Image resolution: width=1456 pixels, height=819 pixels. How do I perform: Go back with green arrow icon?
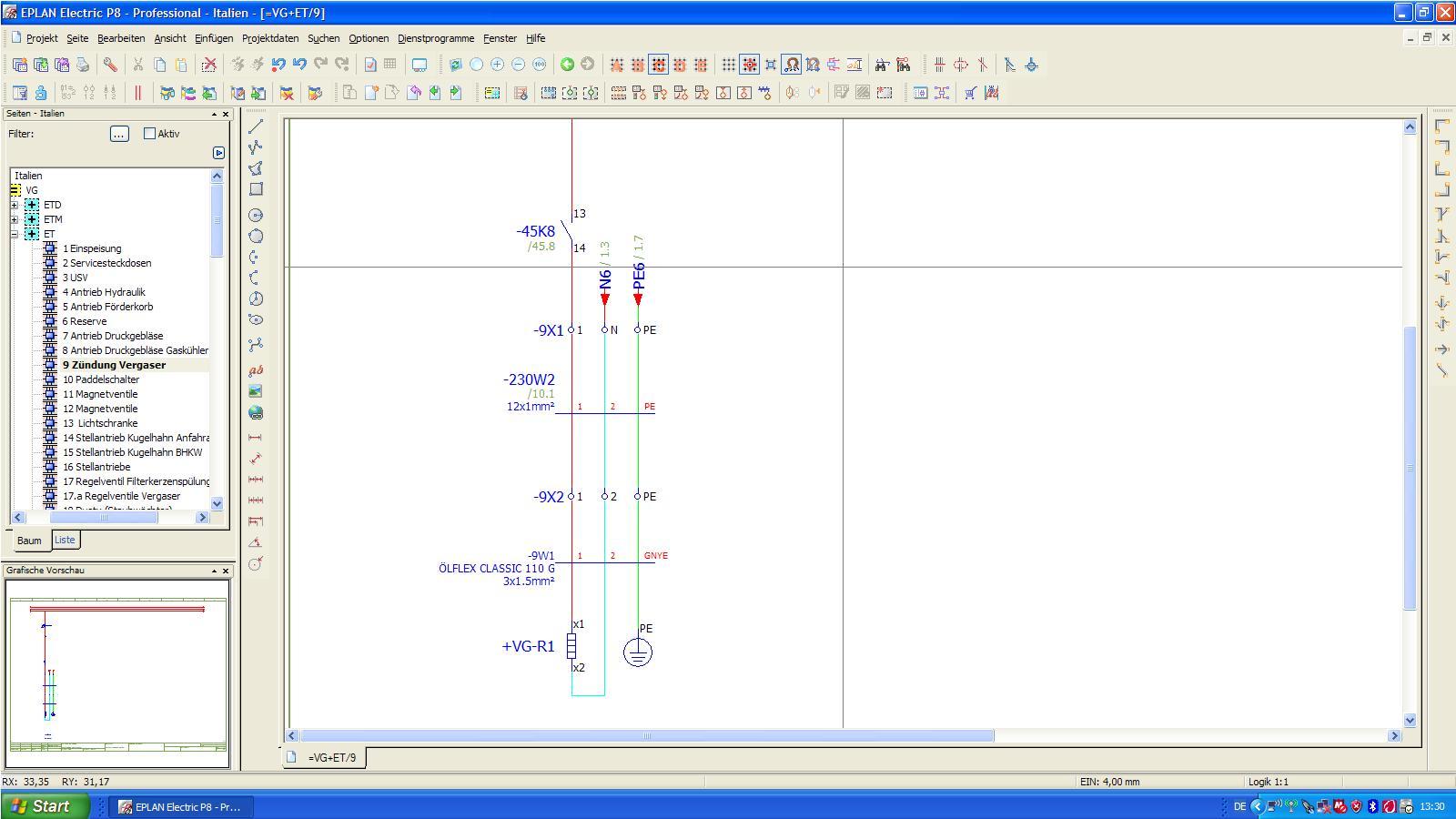pyautogui.click(x=566, y=65)
